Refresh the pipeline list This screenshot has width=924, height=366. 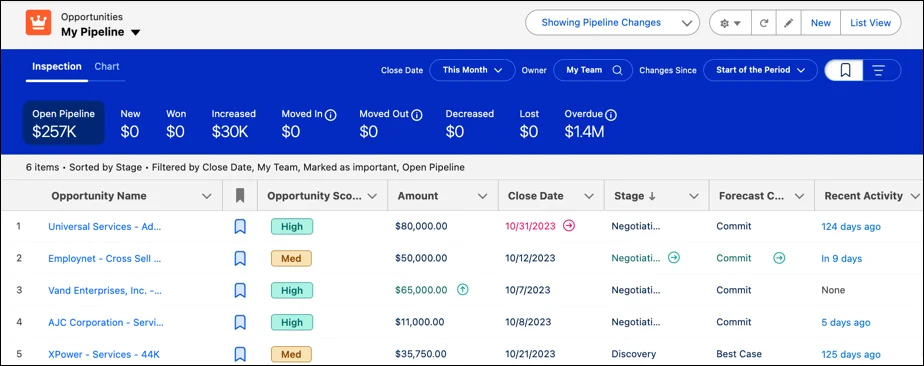763,23
